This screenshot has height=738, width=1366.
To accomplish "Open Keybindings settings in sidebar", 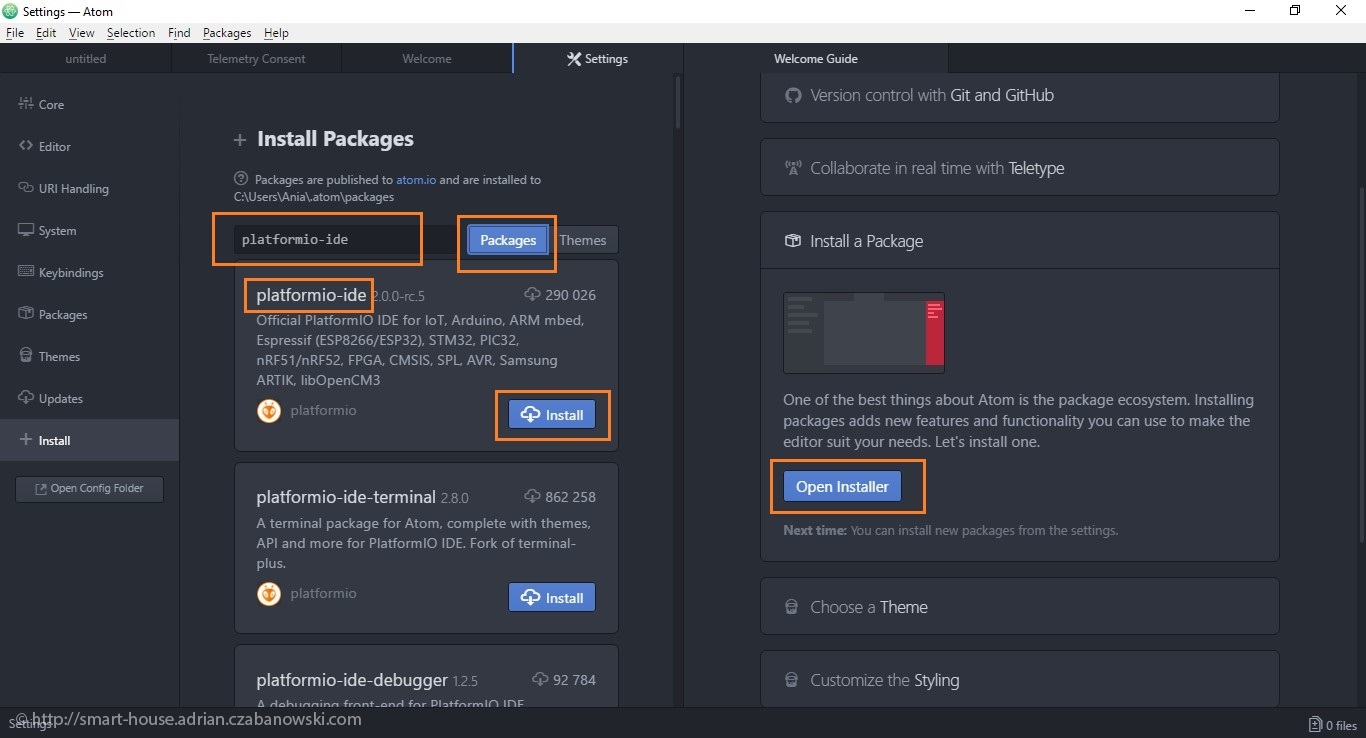I will [90, 272].
